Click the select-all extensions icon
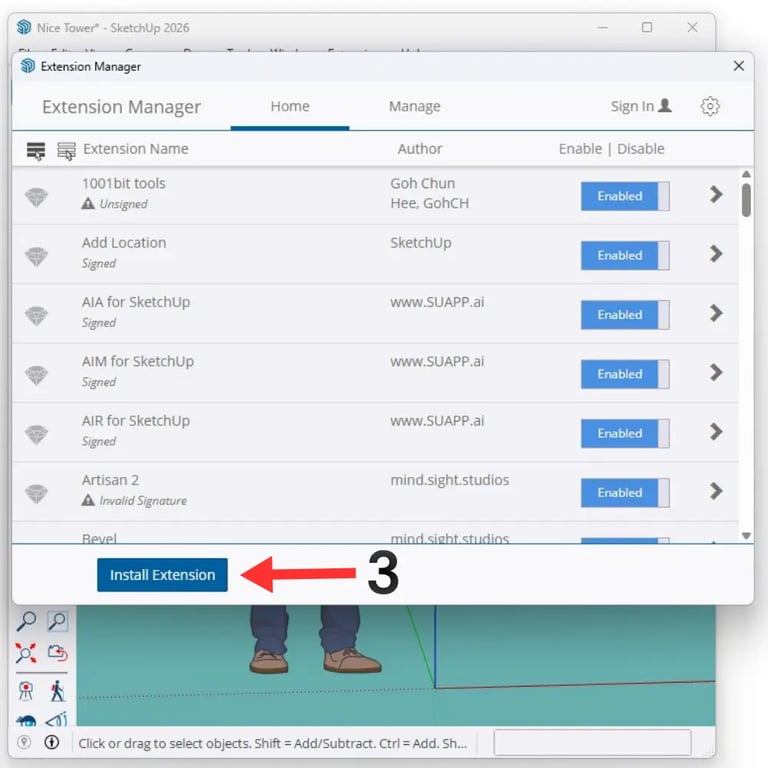 pyautogui.click(x=36, y=151)
